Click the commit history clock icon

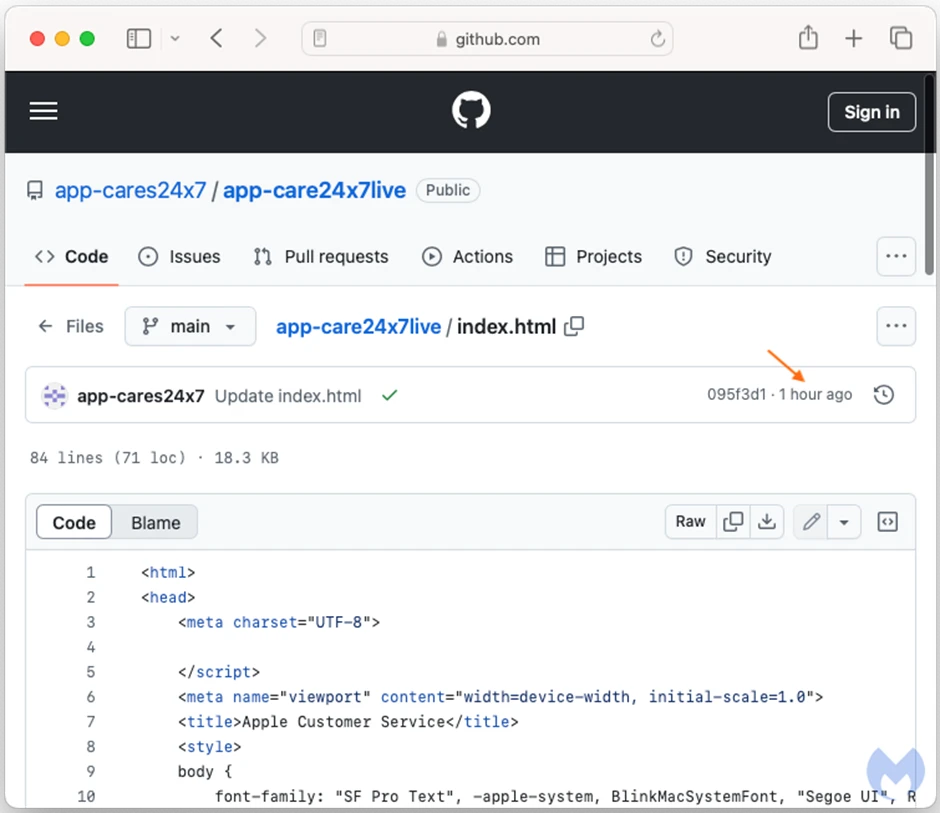(884, 395)
